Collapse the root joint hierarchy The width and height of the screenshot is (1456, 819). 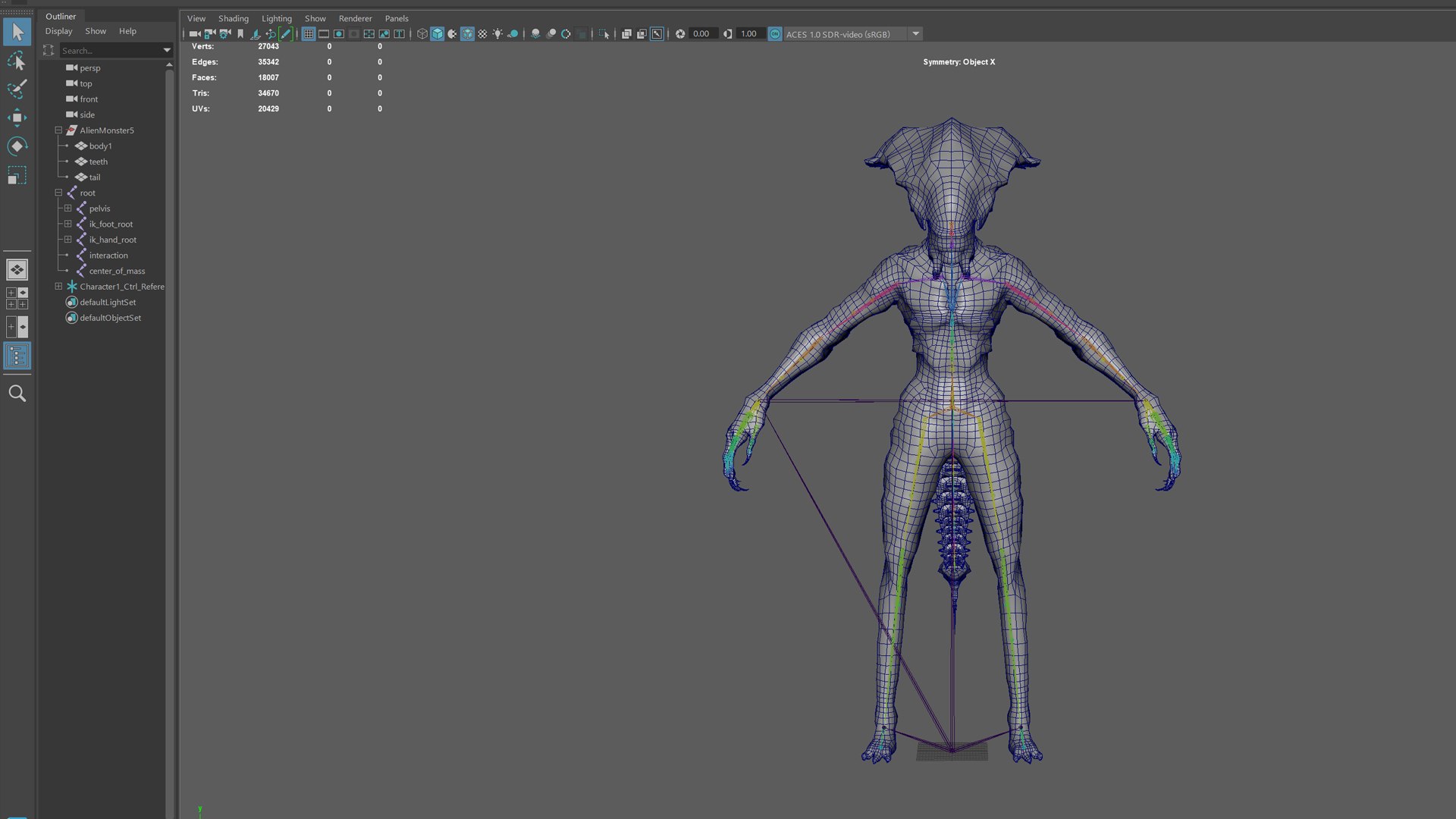[x=58, y=193]
